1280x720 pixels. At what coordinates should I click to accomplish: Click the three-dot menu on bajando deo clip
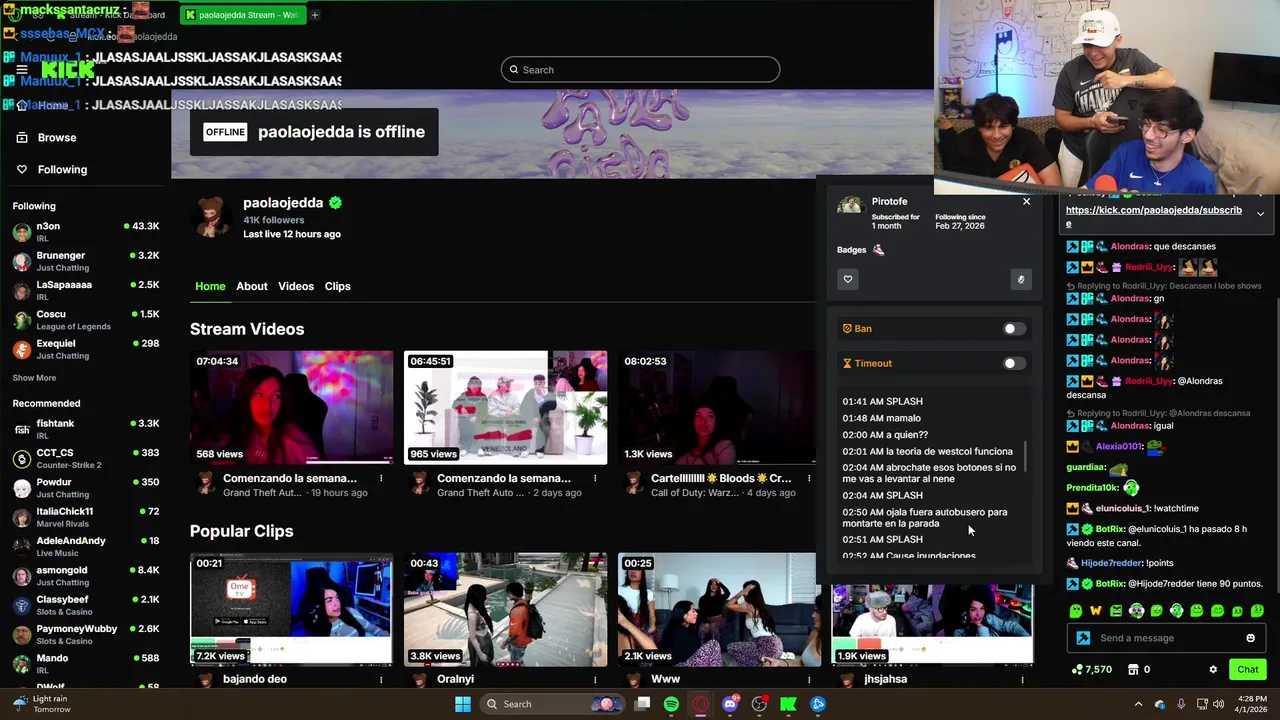coord(381,679)
